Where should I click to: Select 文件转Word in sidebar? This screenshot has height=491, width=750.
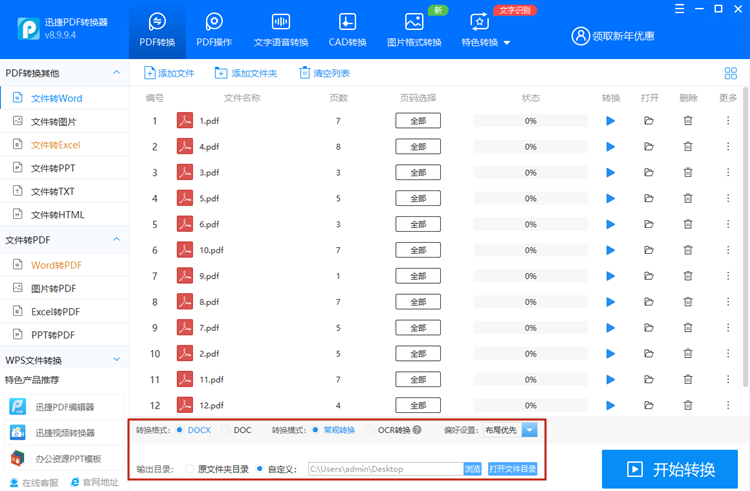click(65, 98)
